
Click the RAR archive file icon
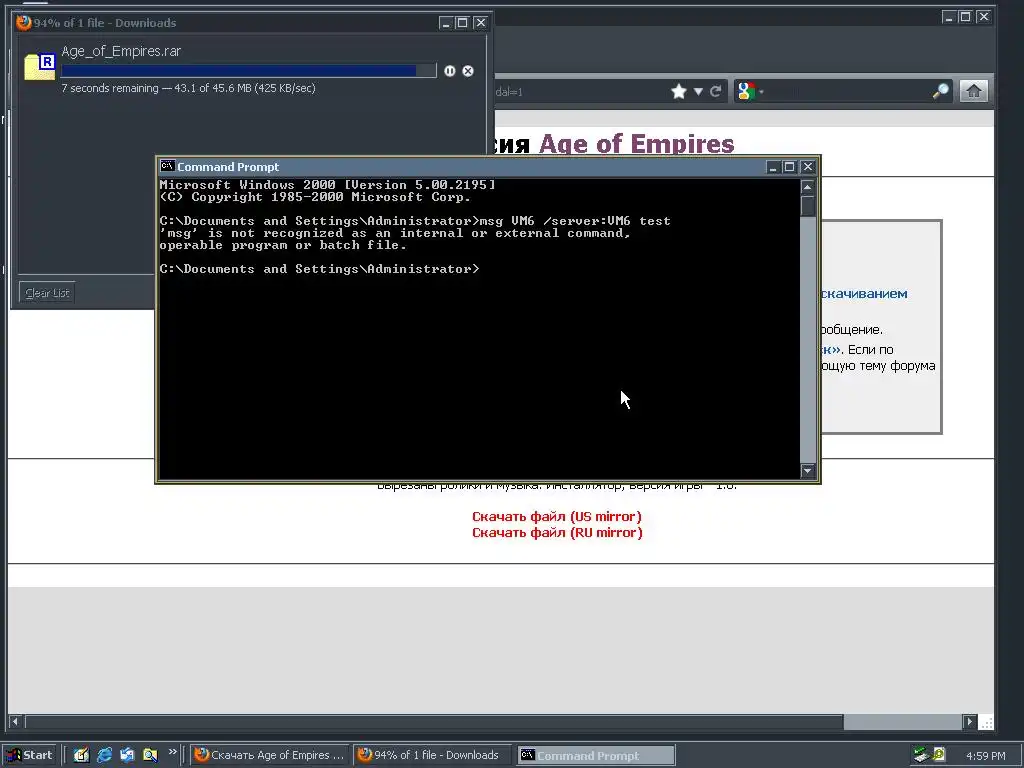40,67
